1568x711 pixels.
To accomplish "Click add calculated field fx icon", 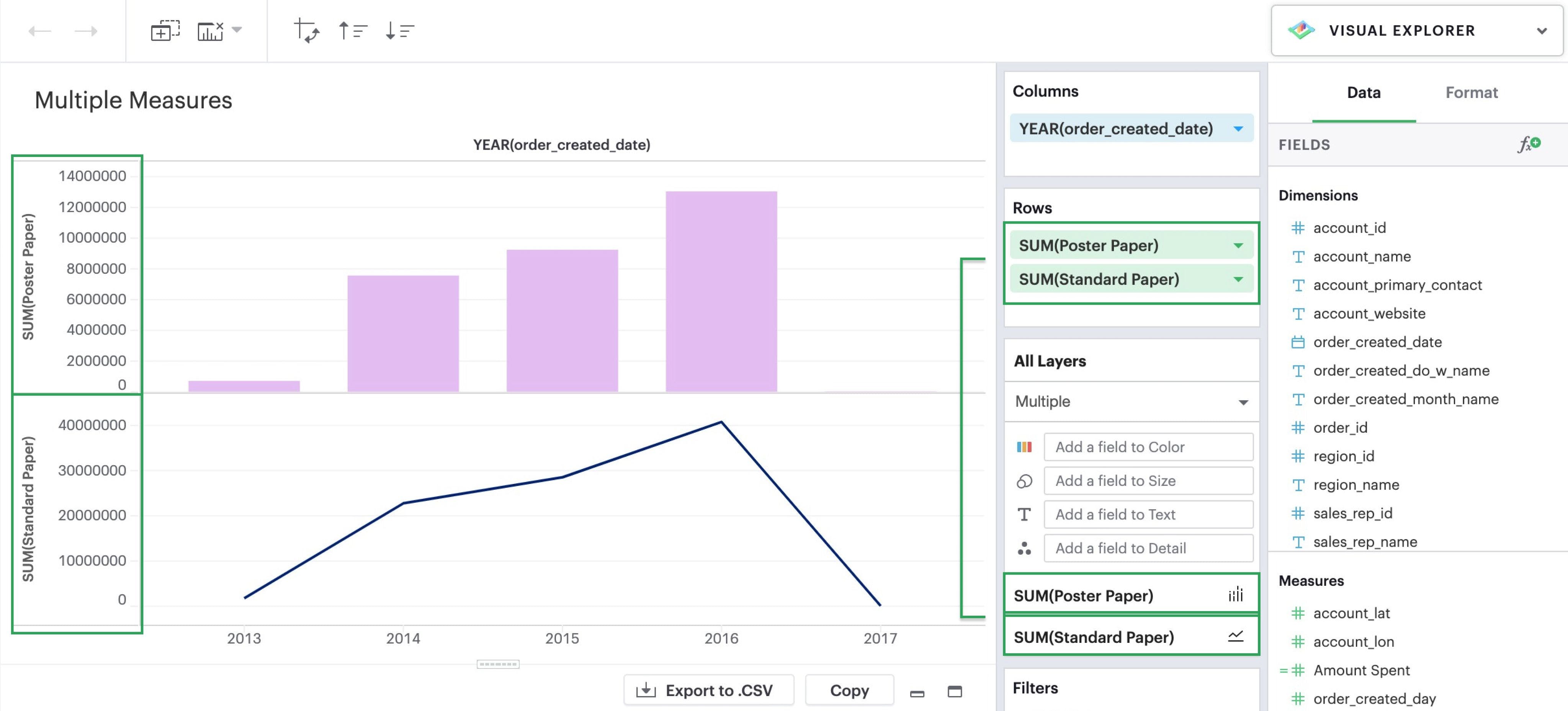I will click(1529, 144).
